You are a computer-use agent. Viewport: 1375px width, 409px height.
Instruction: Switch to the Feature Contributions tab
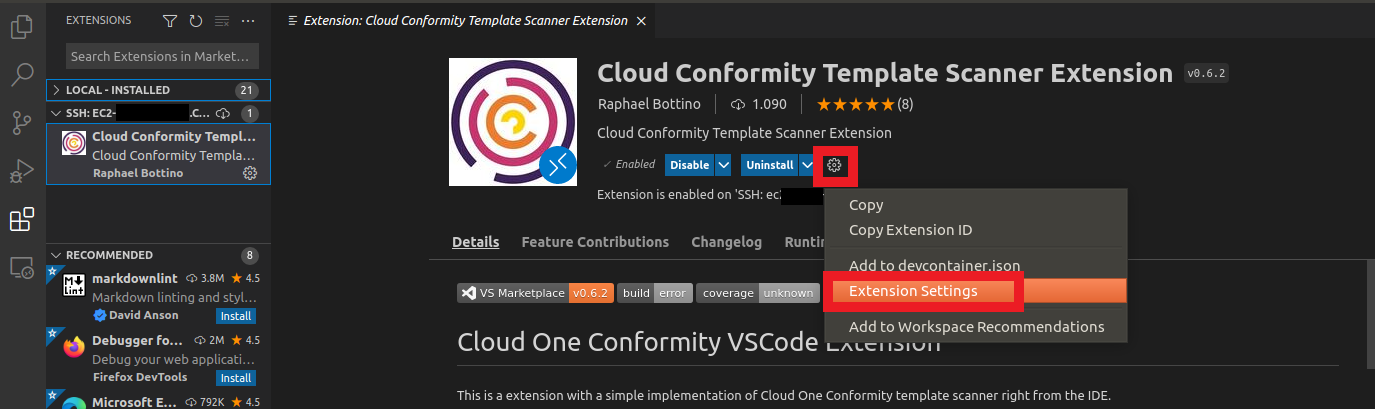595,242
